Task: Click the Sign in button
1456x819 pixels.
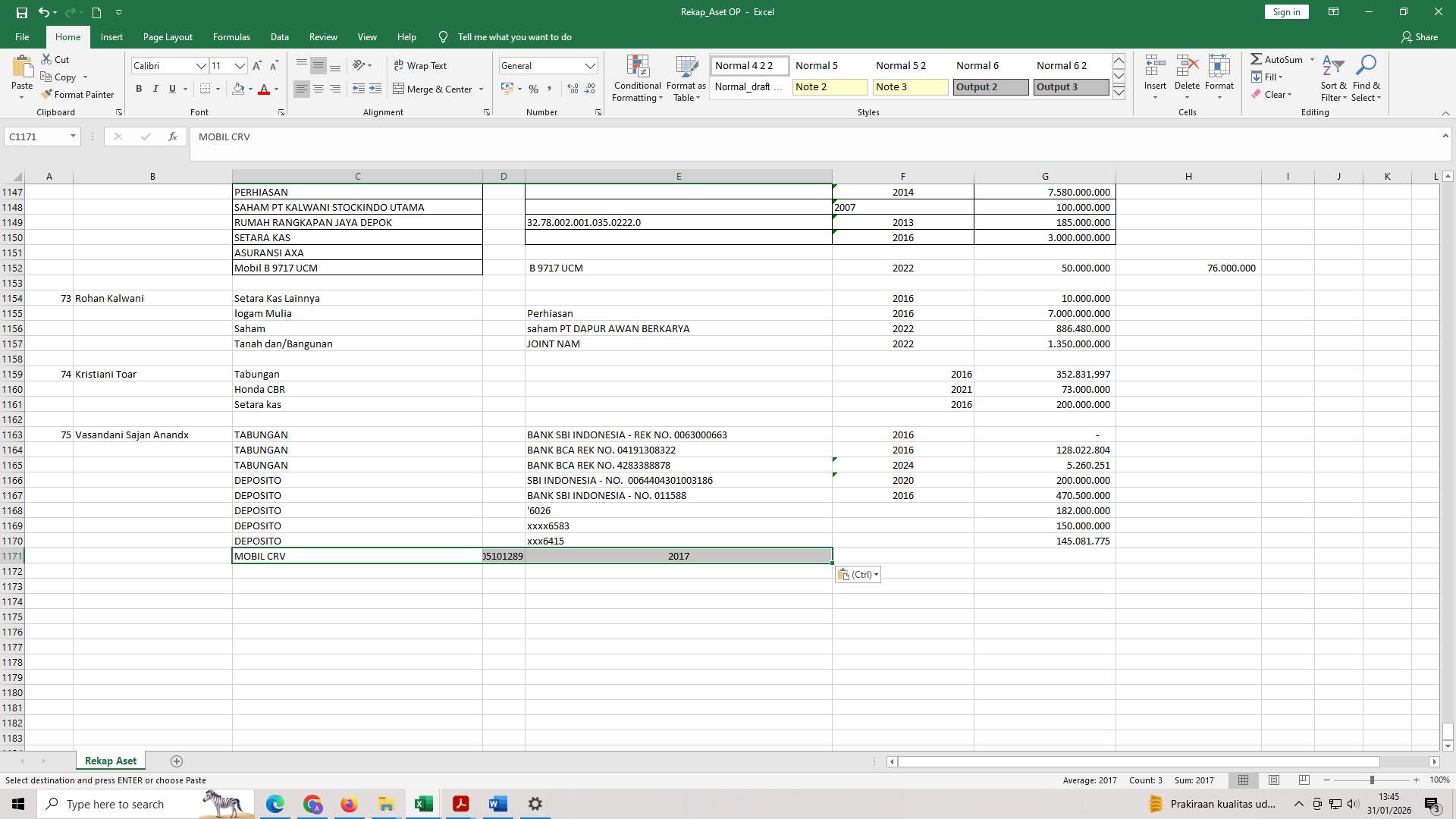Action: 1285,11
